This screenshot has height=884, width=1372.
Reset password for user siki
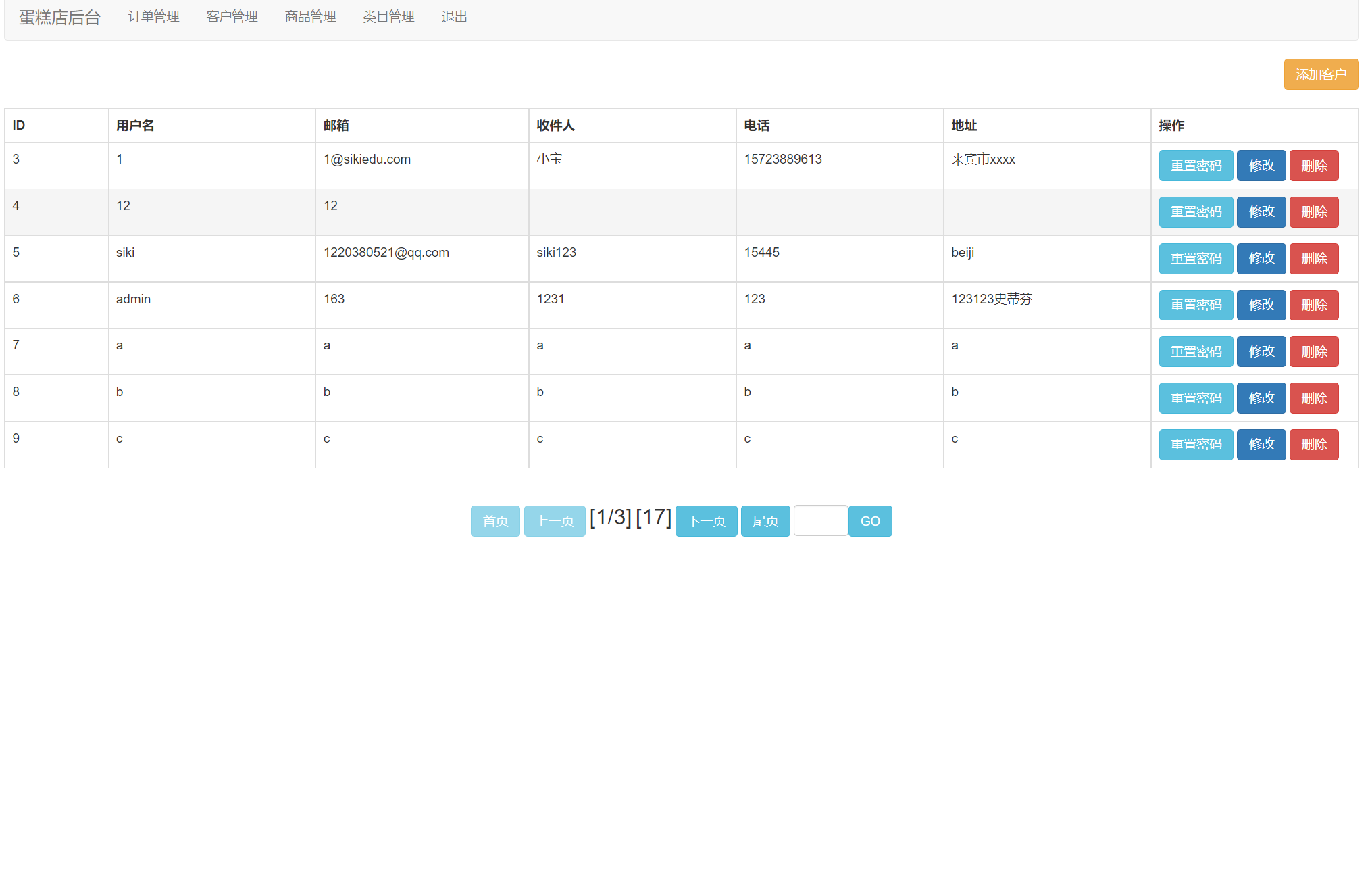click(1195, 259)
